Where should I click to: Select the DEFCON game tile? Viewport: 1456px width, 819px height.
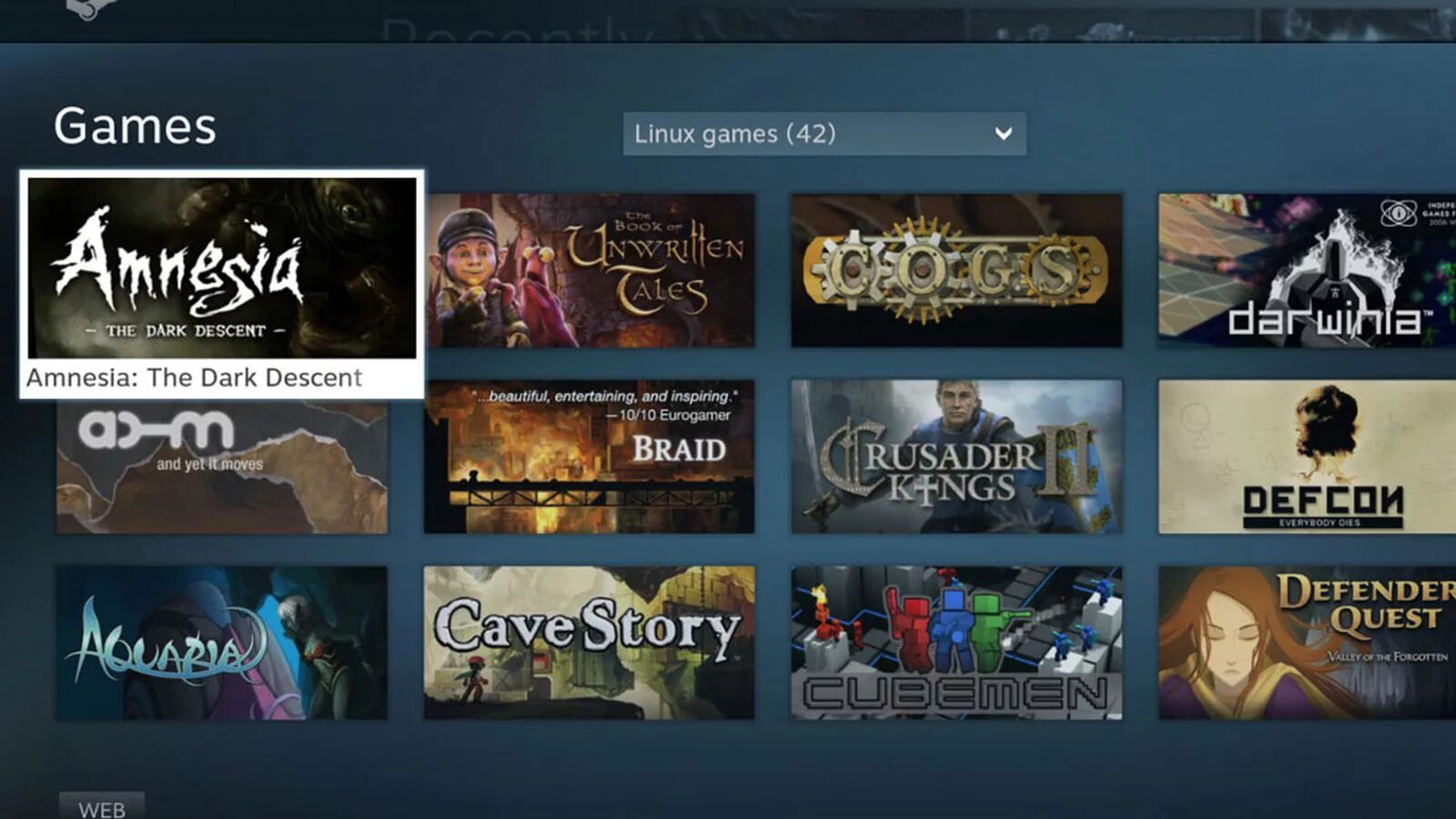1307,457
